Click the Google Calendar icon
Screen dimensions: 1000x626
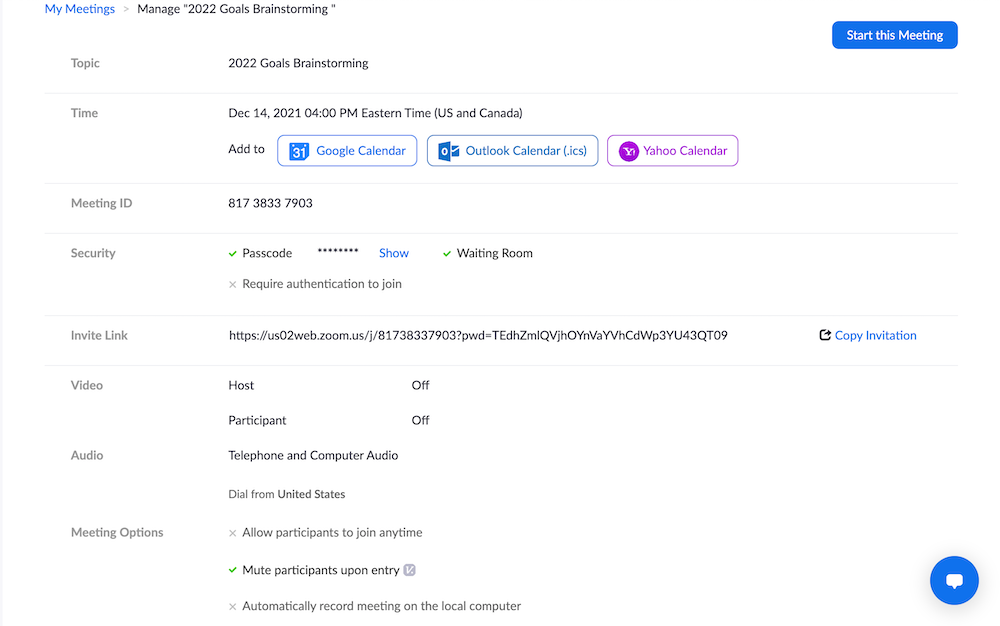tap(299, 151)
